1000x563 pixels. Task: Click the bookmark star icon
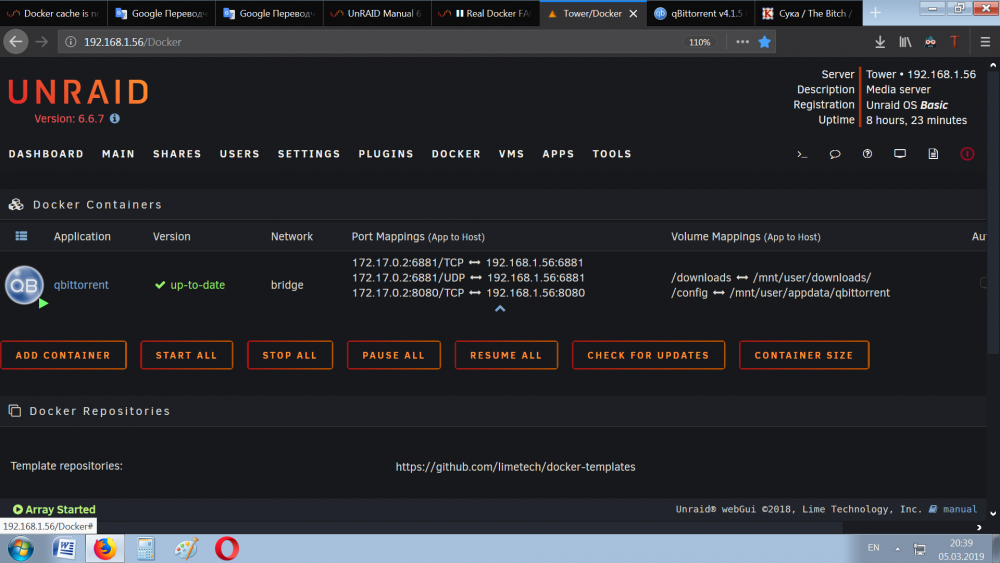pos(765,42)
